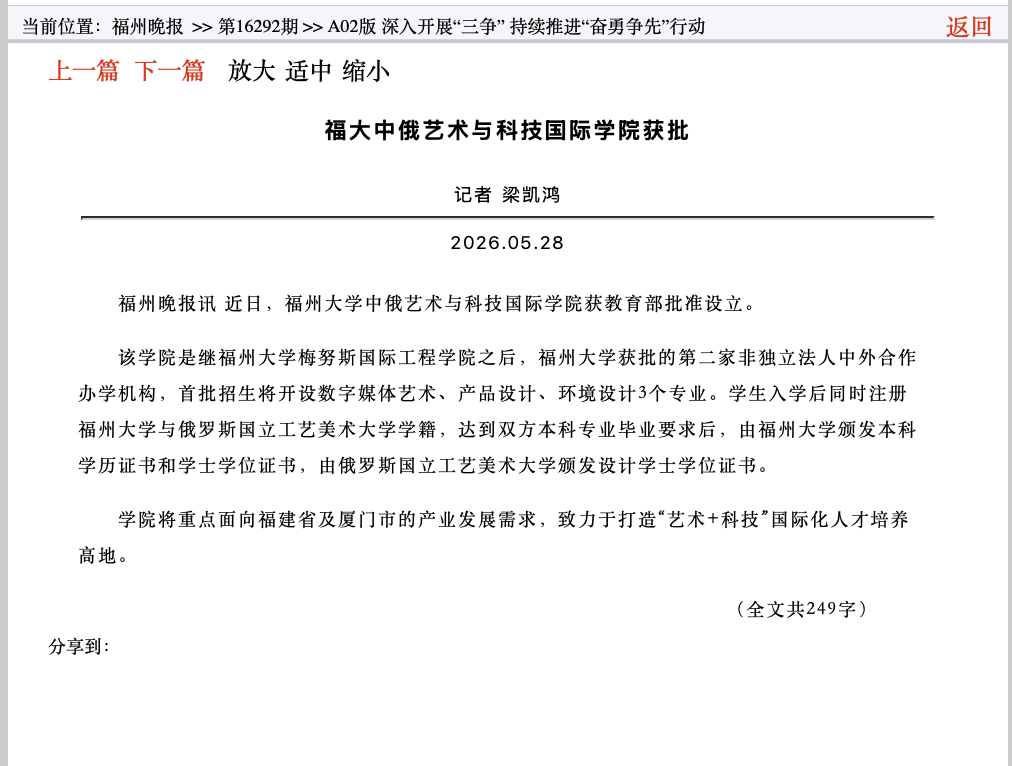The image size is (1012, 766).
Task: Open issue 第16292期 in the breadcrumb
Action: click(x=258, y=26)
